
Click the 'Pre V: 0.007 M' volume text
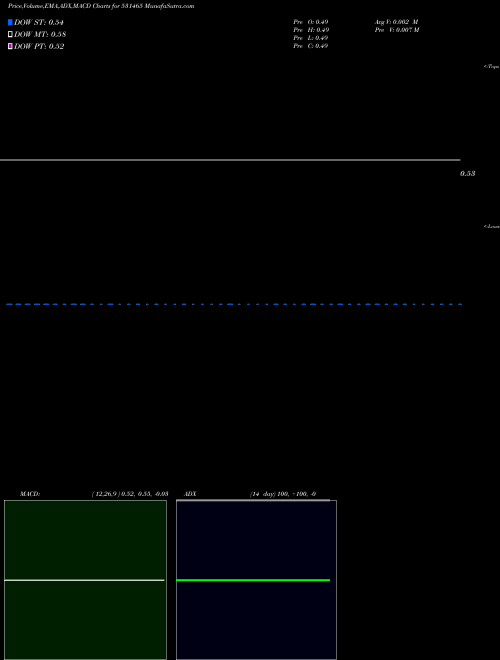click(x=397, y=30)
